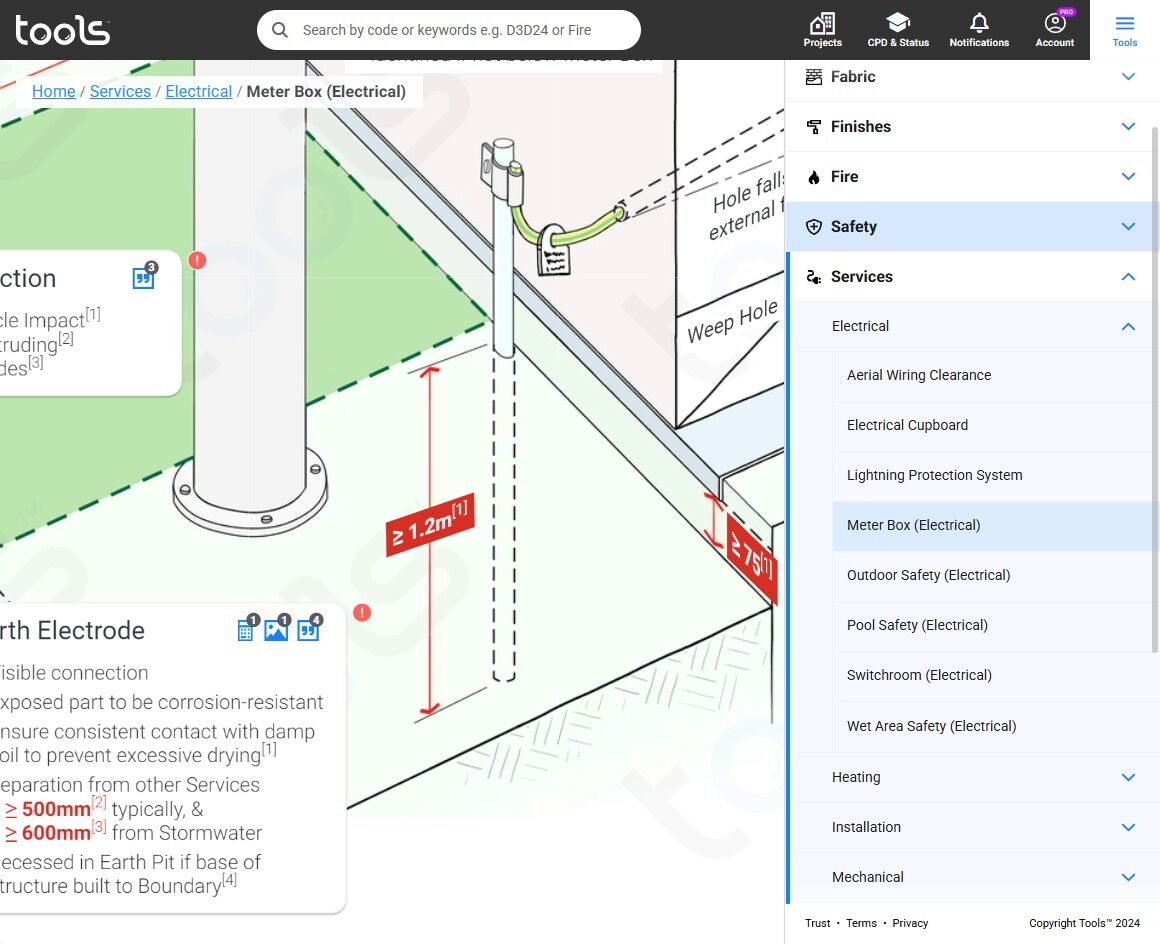
Task: Click the Fabric brick wall icon
Action: point(814,77)
